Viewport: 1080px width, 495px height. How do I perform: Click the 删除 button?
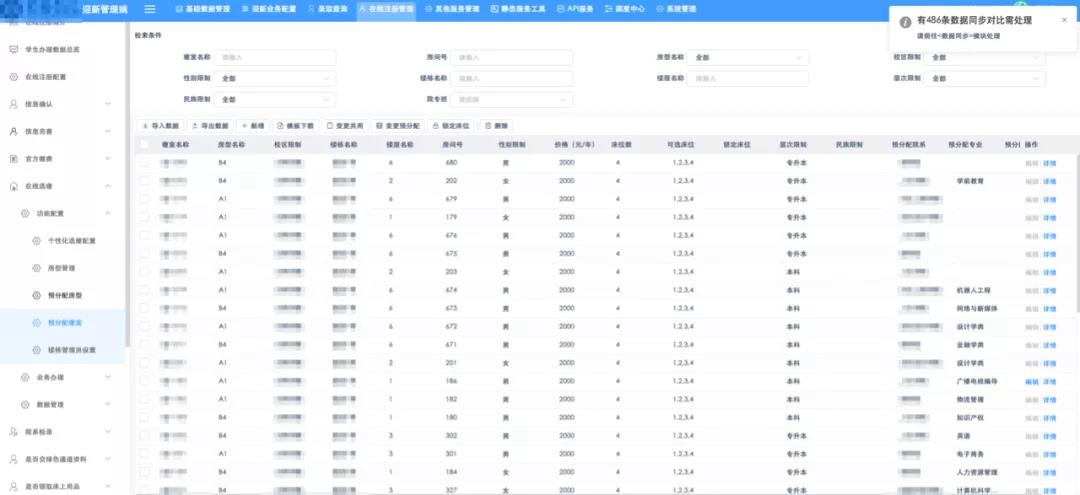point(496,126)
